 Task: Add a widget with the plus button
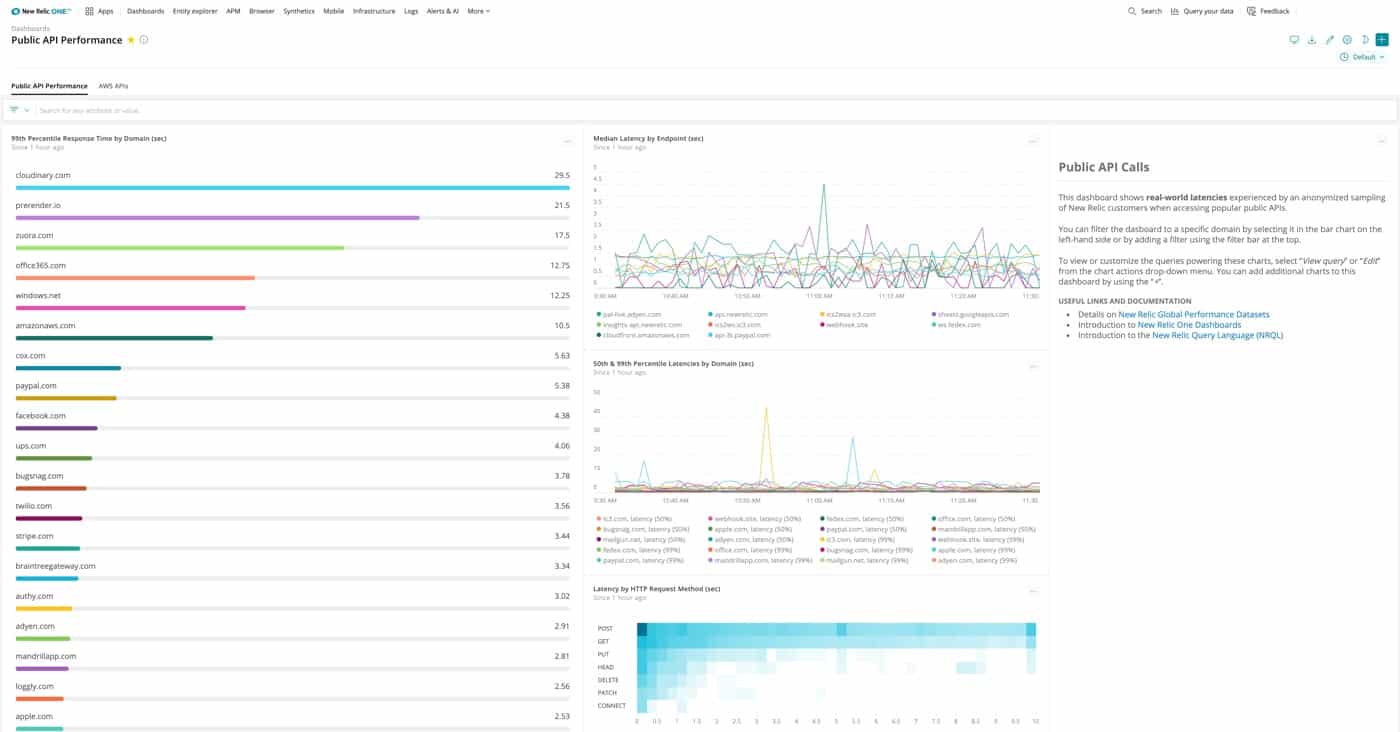(1382, 40)
